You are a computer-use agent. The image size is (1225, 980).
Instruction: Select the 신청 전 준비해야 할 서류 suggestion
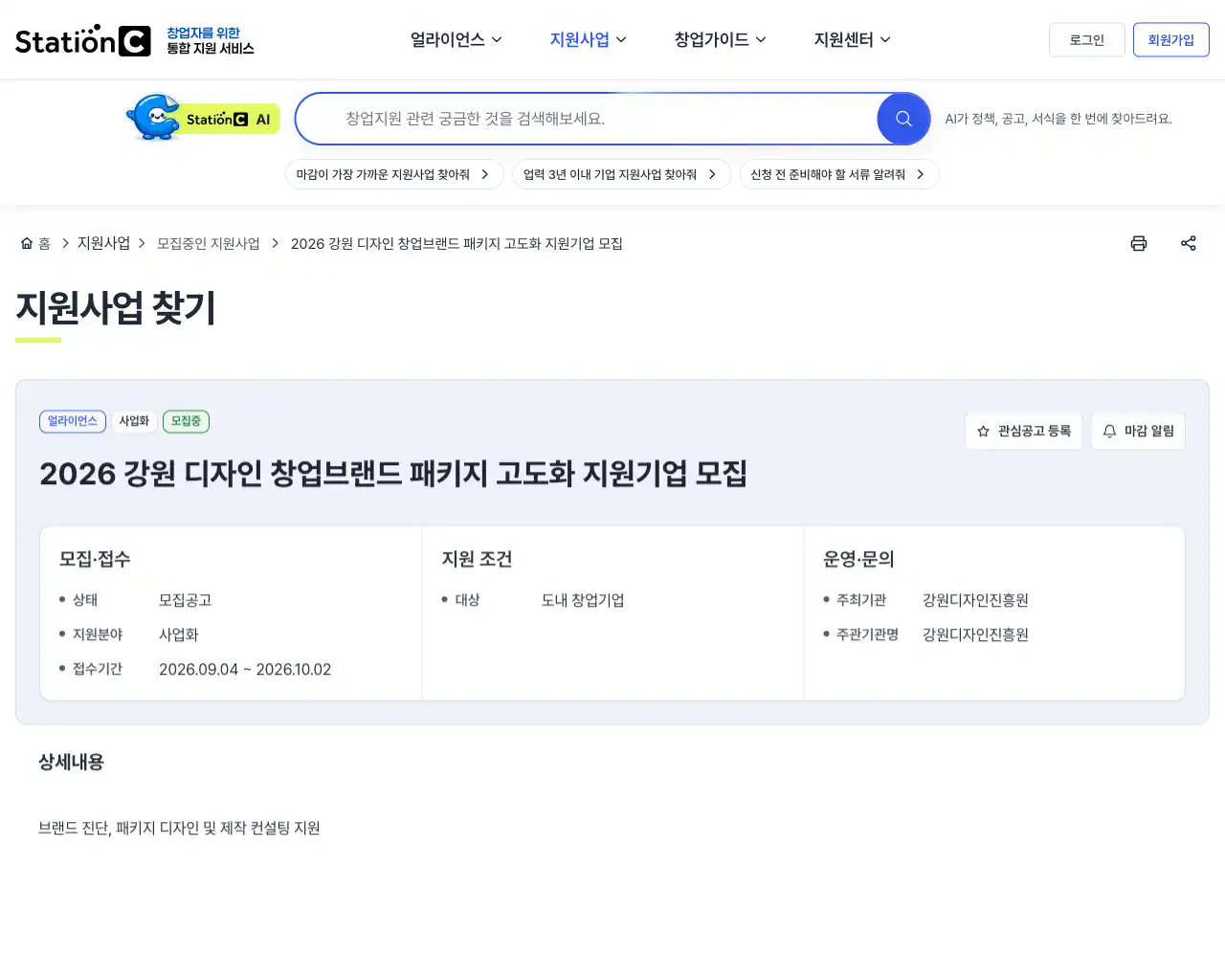(x=839, y=174)
